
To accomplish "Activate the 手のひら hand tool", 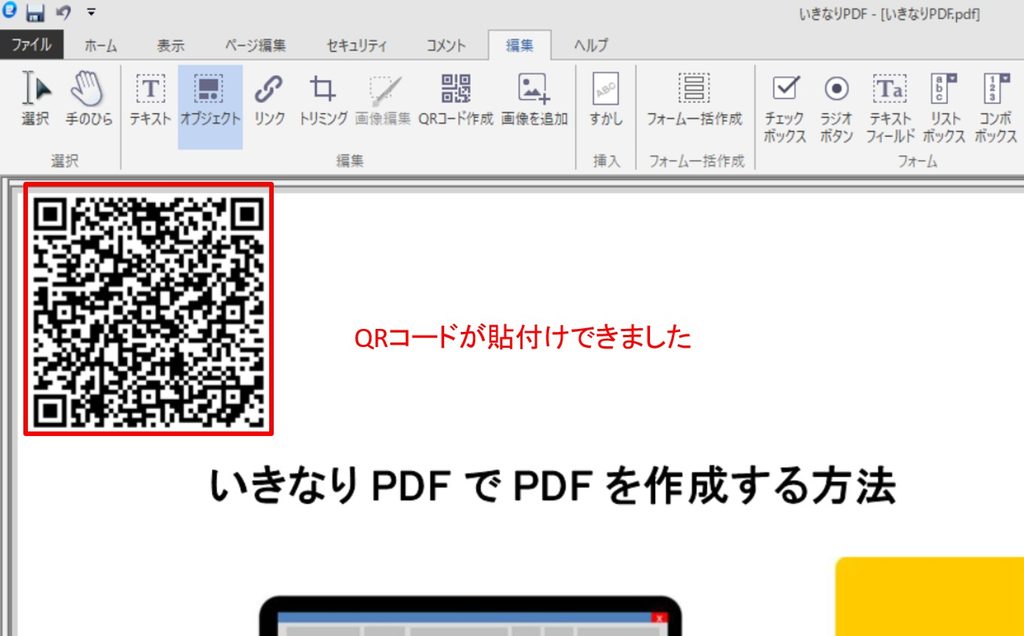I will click(89, 100).
